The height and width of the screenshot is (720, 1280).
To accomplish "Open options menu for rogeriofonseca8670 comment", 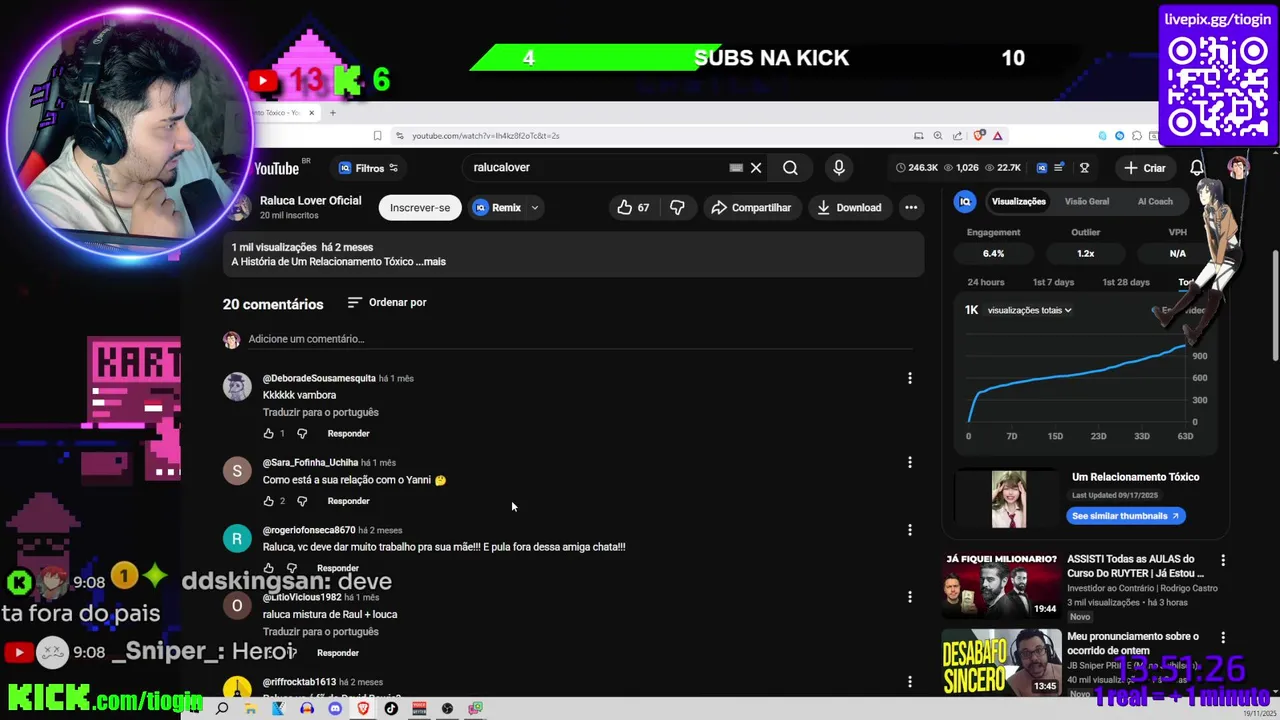I will point(909,530).
